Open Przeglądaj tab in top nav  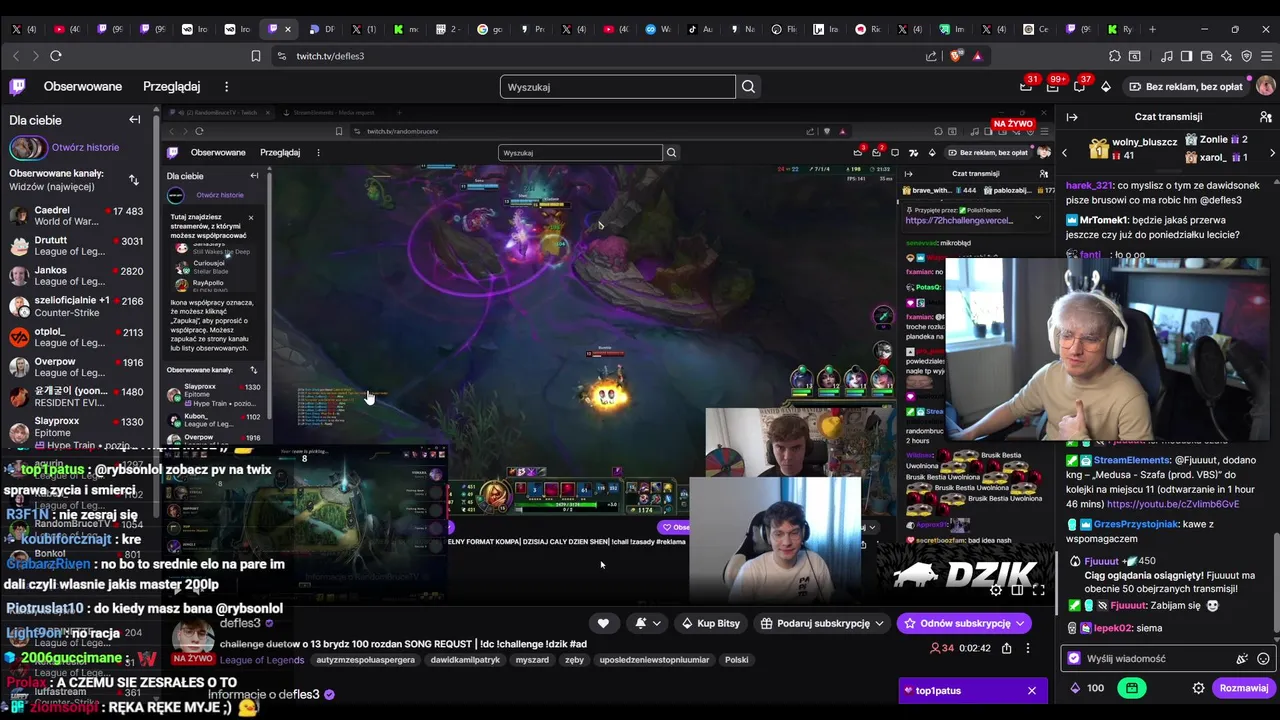[171, 87]
